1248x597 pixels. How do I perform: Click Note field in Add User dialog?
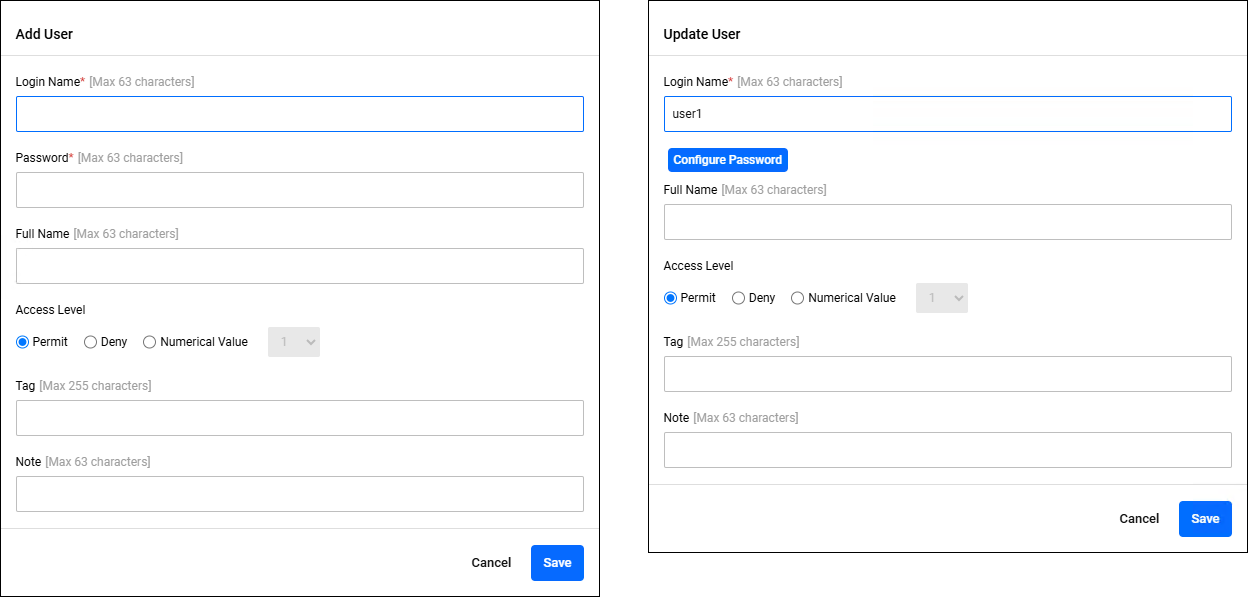[300, 494]
